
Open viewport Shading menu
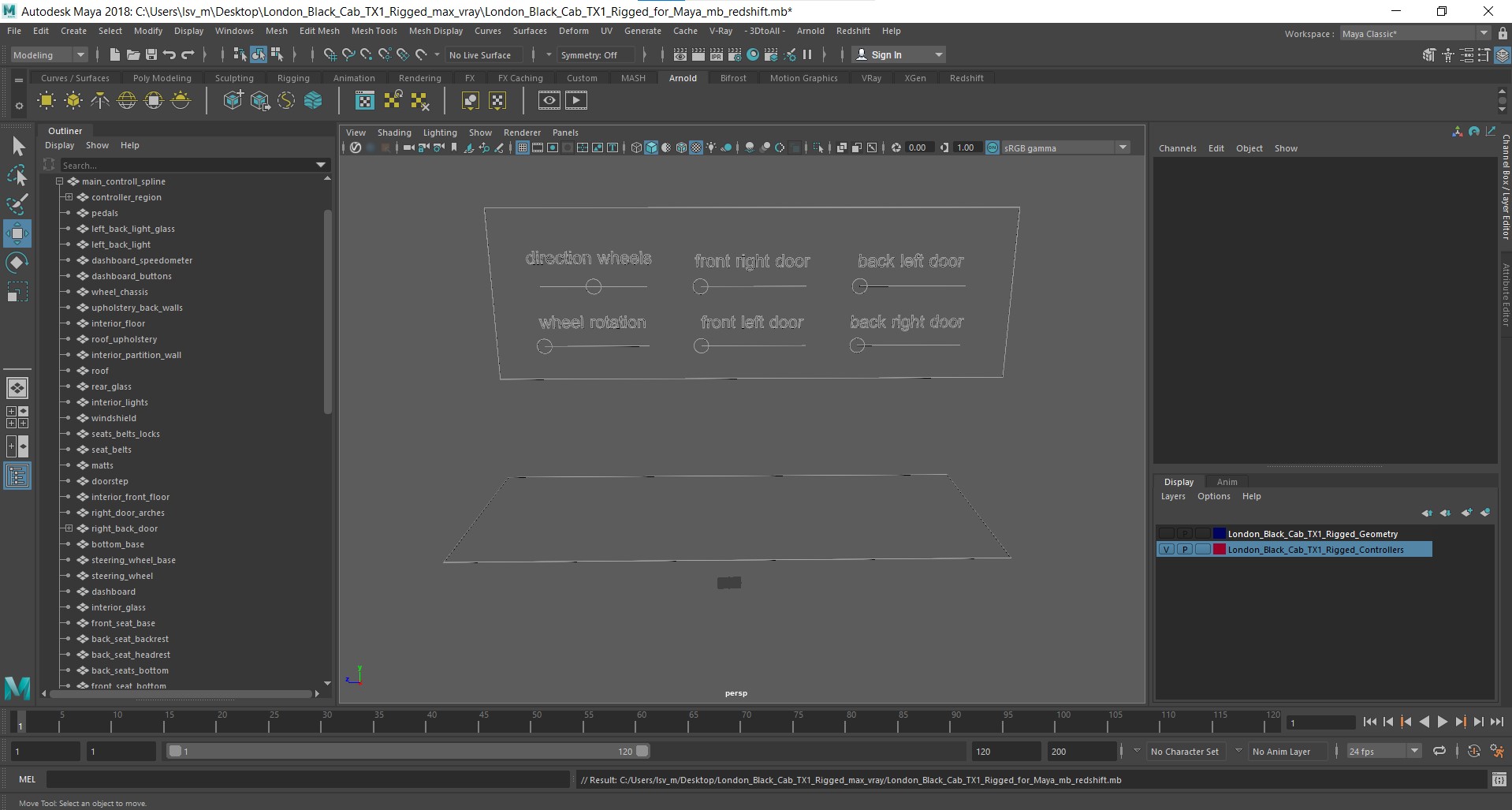(394, 133)
